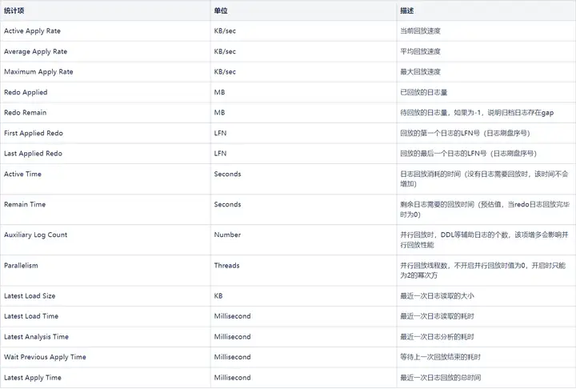This screenshot has height=389, width=576.
Task: Click KB unit in the Latest Load Size row
Action: [218, 296]
